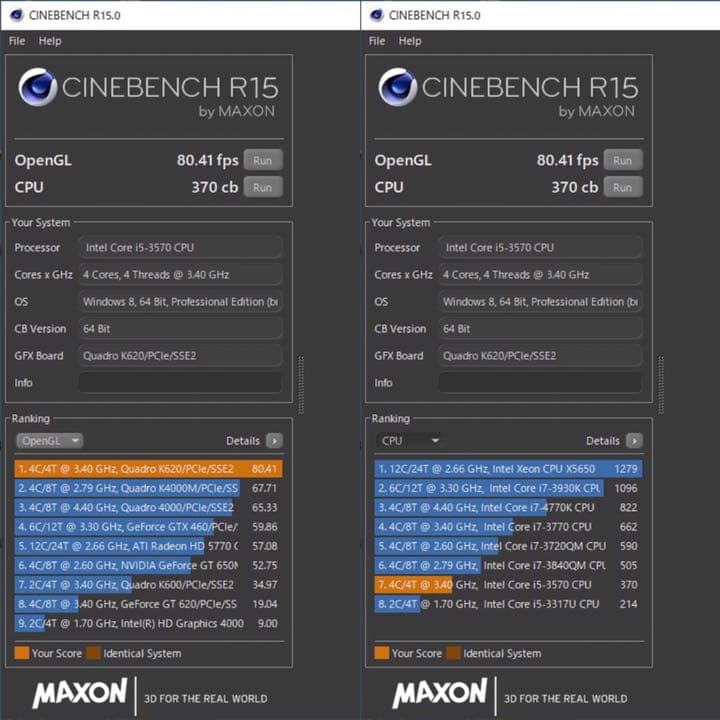This screenshot has height=720, width=720.
Task: Select the Intel HD Graphics 4000 ranking row
Action: tap(148, 623)
